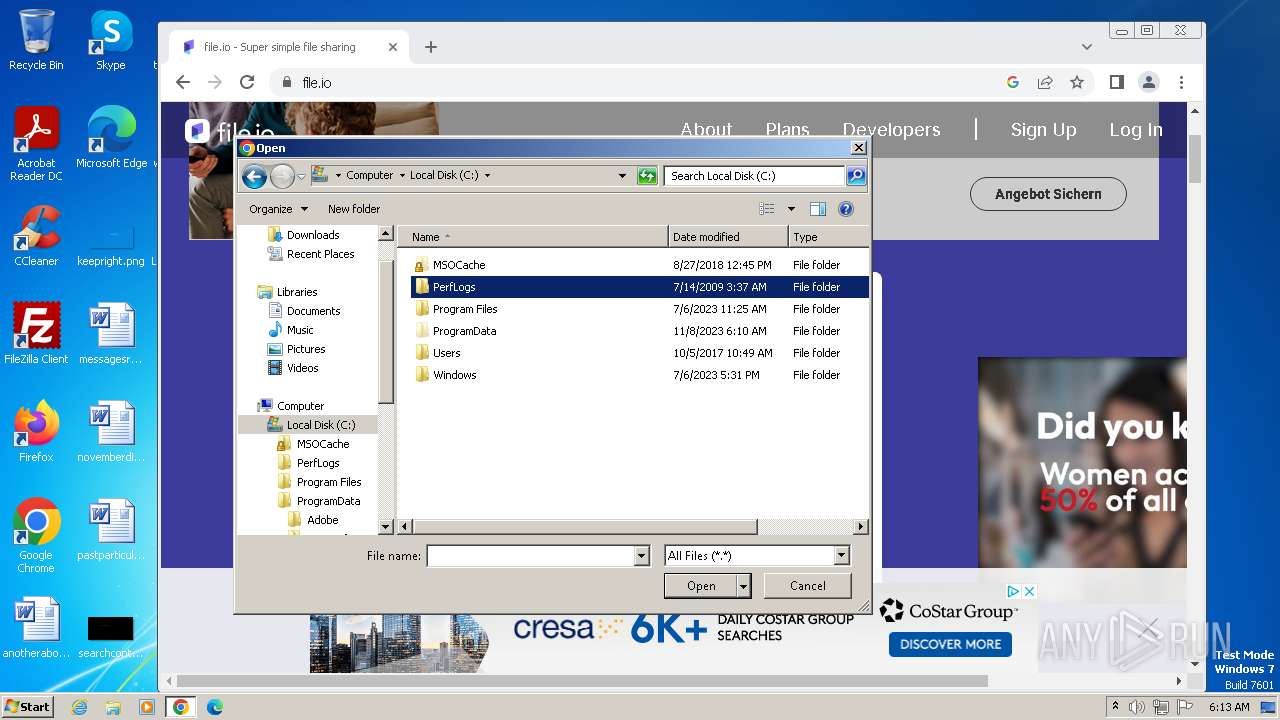Click Chrome's tab search chevron
1280x720 pixels.
[x=1087, y=47]
